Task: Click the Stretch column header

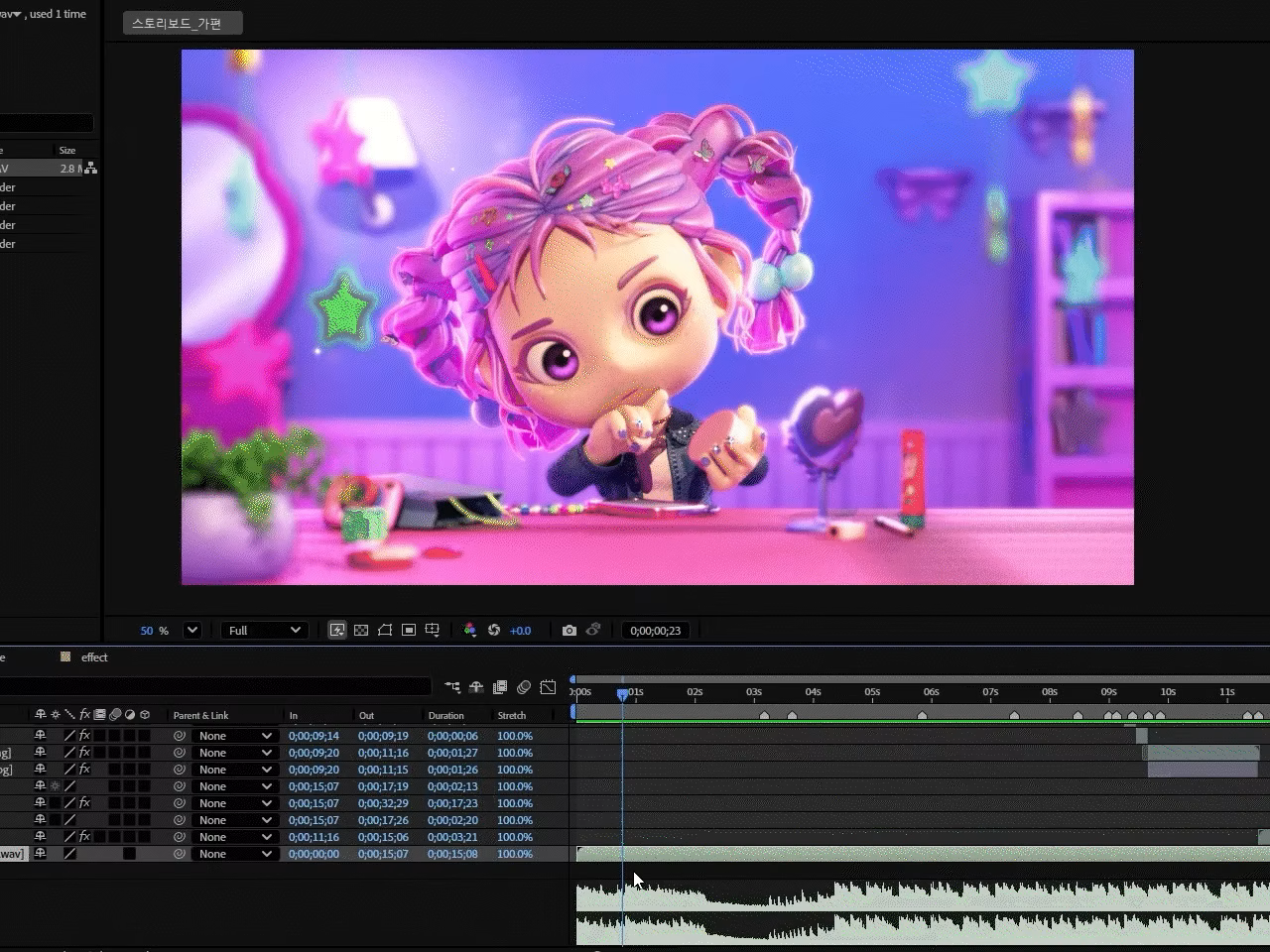Action: 512,715
